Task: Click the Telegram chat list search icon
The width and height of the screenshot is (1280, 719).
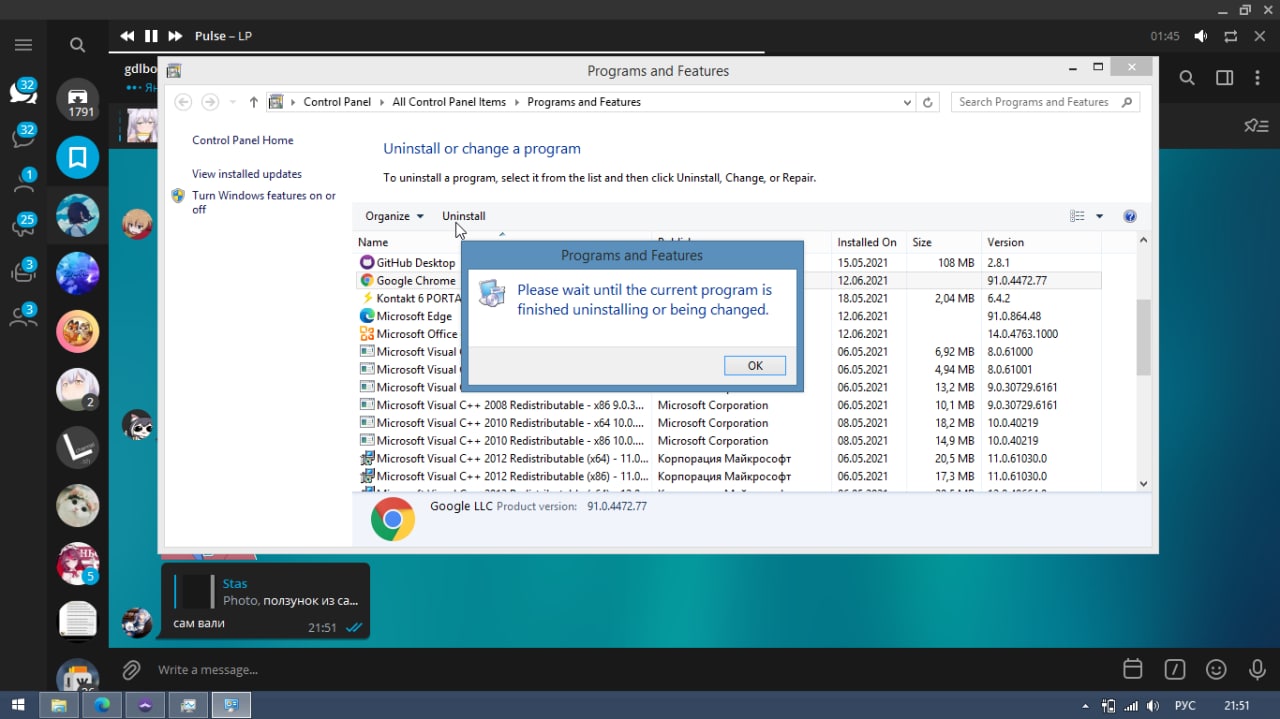Action: pos(77,45)
